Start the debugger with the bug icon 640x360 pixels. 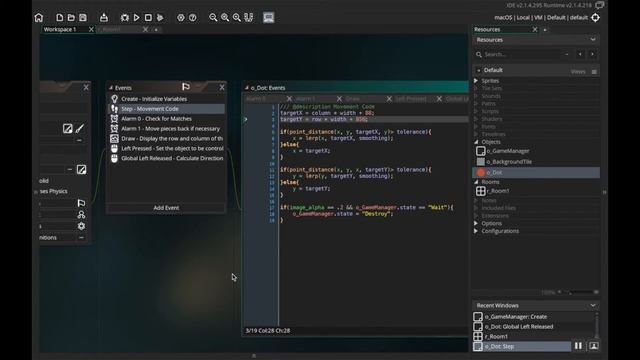tap(124, 18)
